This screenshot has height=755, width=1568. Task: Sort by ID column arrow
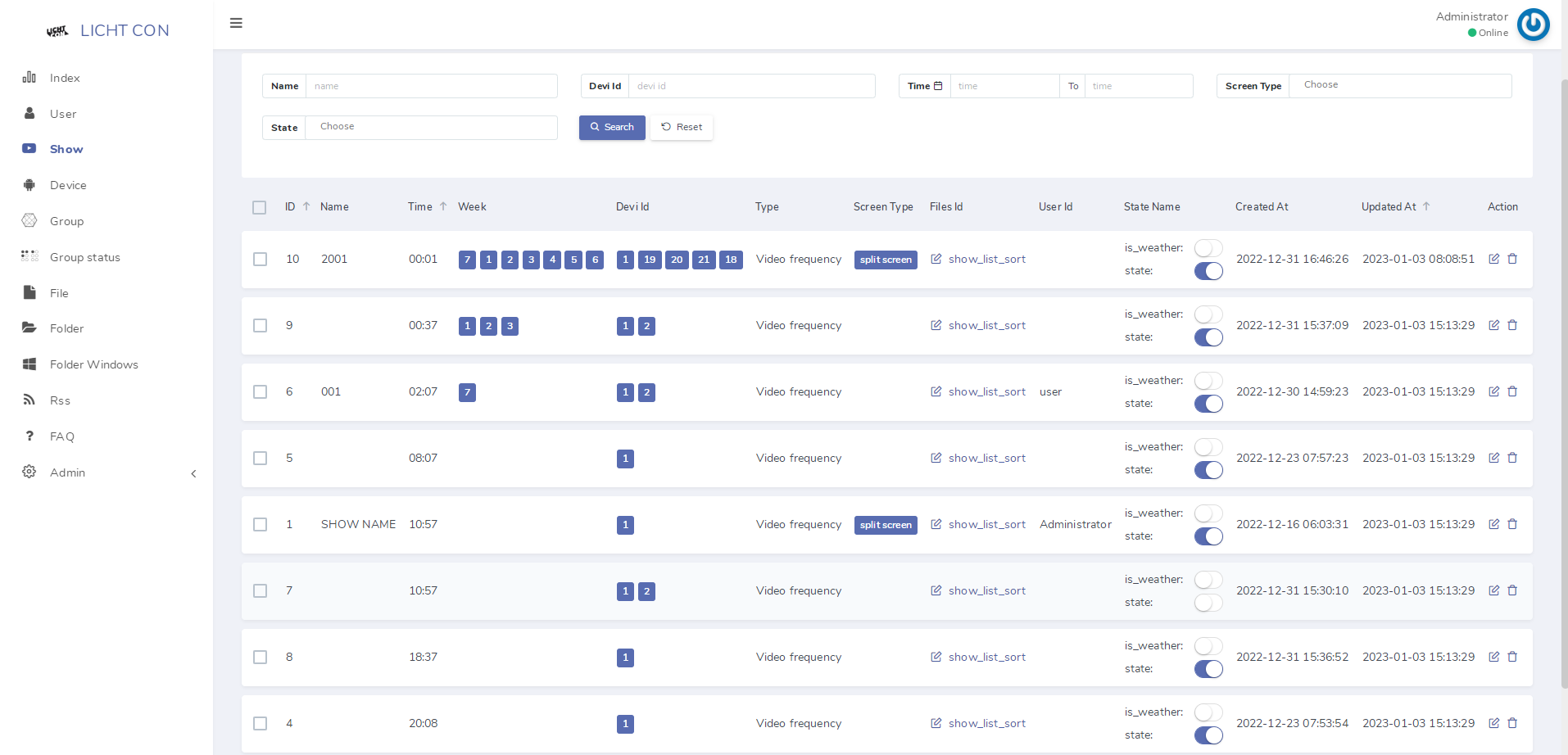(x=306, y=206)
